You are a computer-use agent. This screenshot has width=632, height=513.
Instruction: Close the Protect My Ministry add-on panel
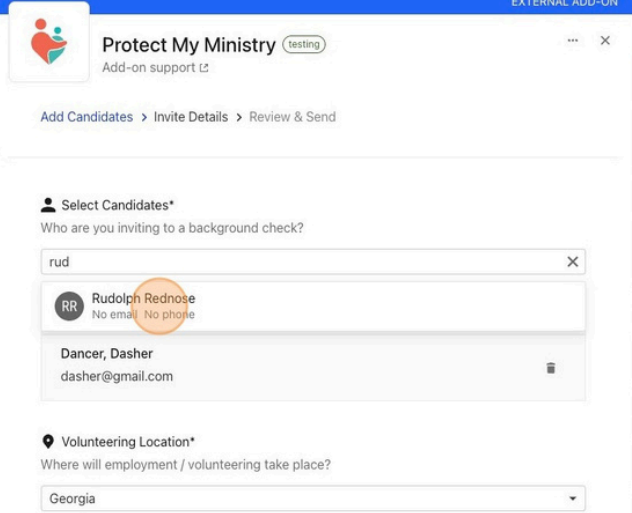tap(605, 40)
